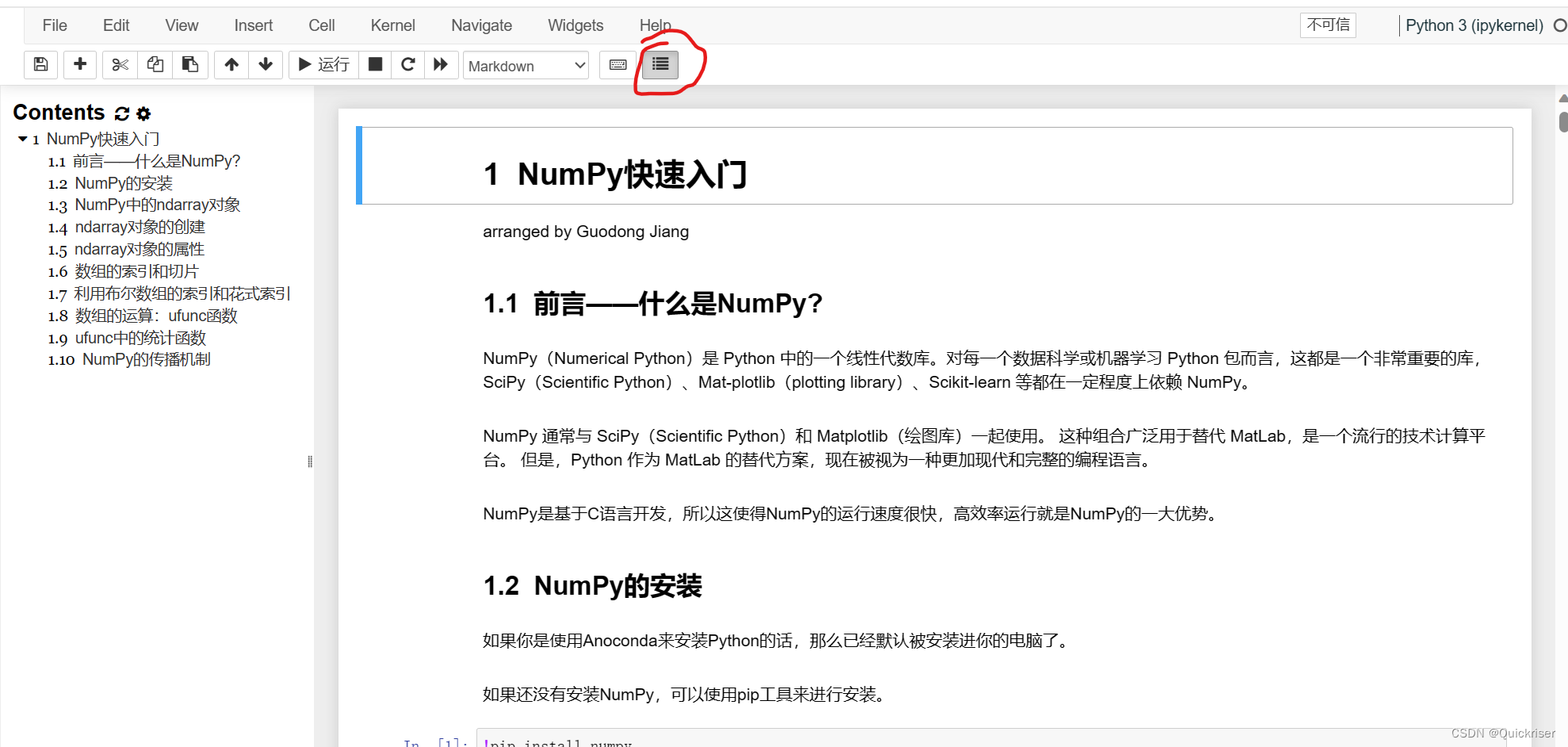The width and height of the screenshot is (1568, 747).
Task: Paste cell below
Action: point(189,64)
